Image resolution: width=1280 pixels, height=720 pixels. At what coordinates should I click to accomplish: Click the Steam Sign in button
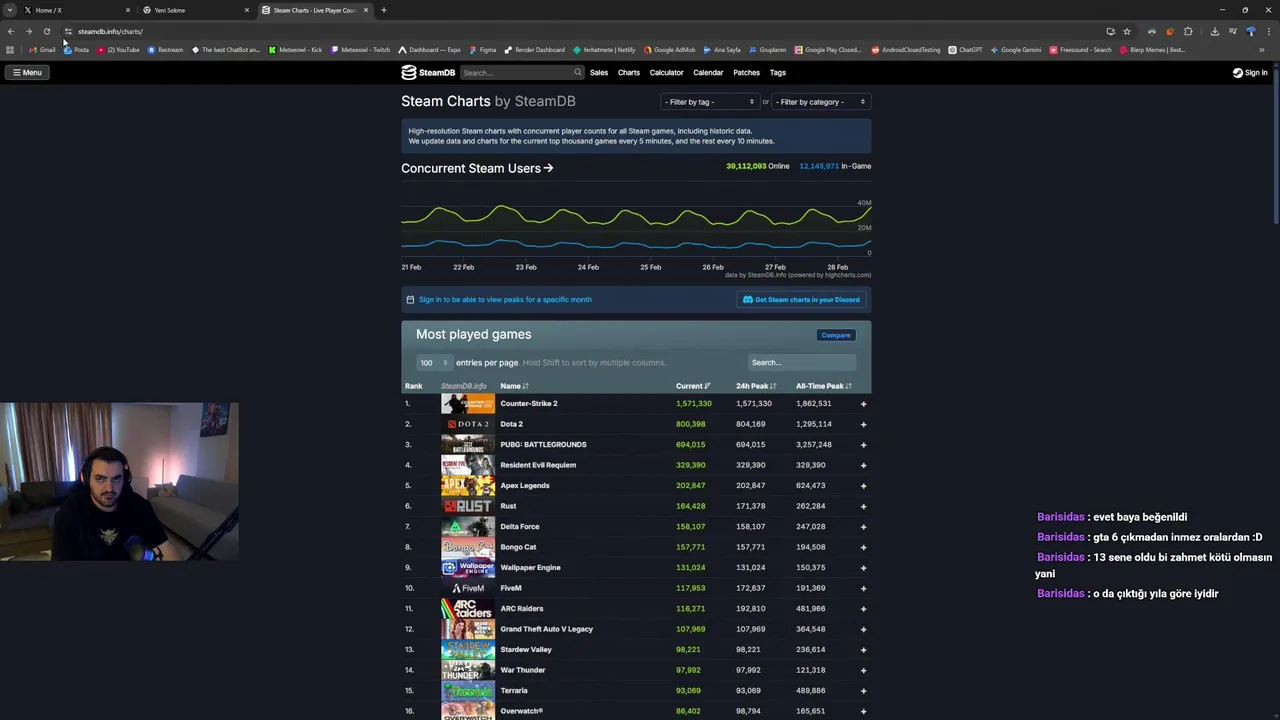click(x=1250, y=72)
